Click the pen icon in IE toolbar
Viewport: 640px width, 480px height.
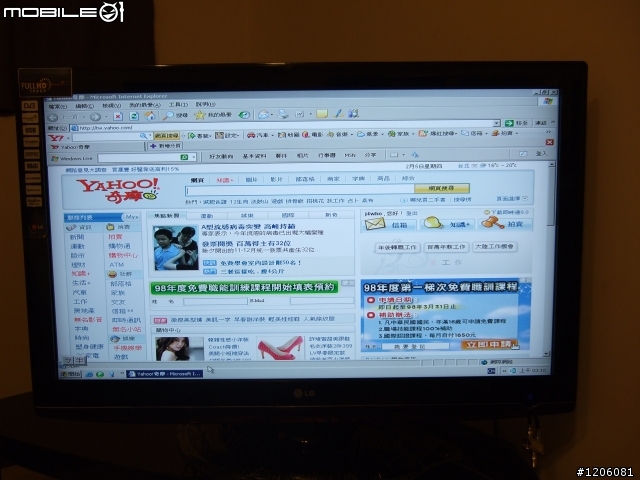(338, 114)
